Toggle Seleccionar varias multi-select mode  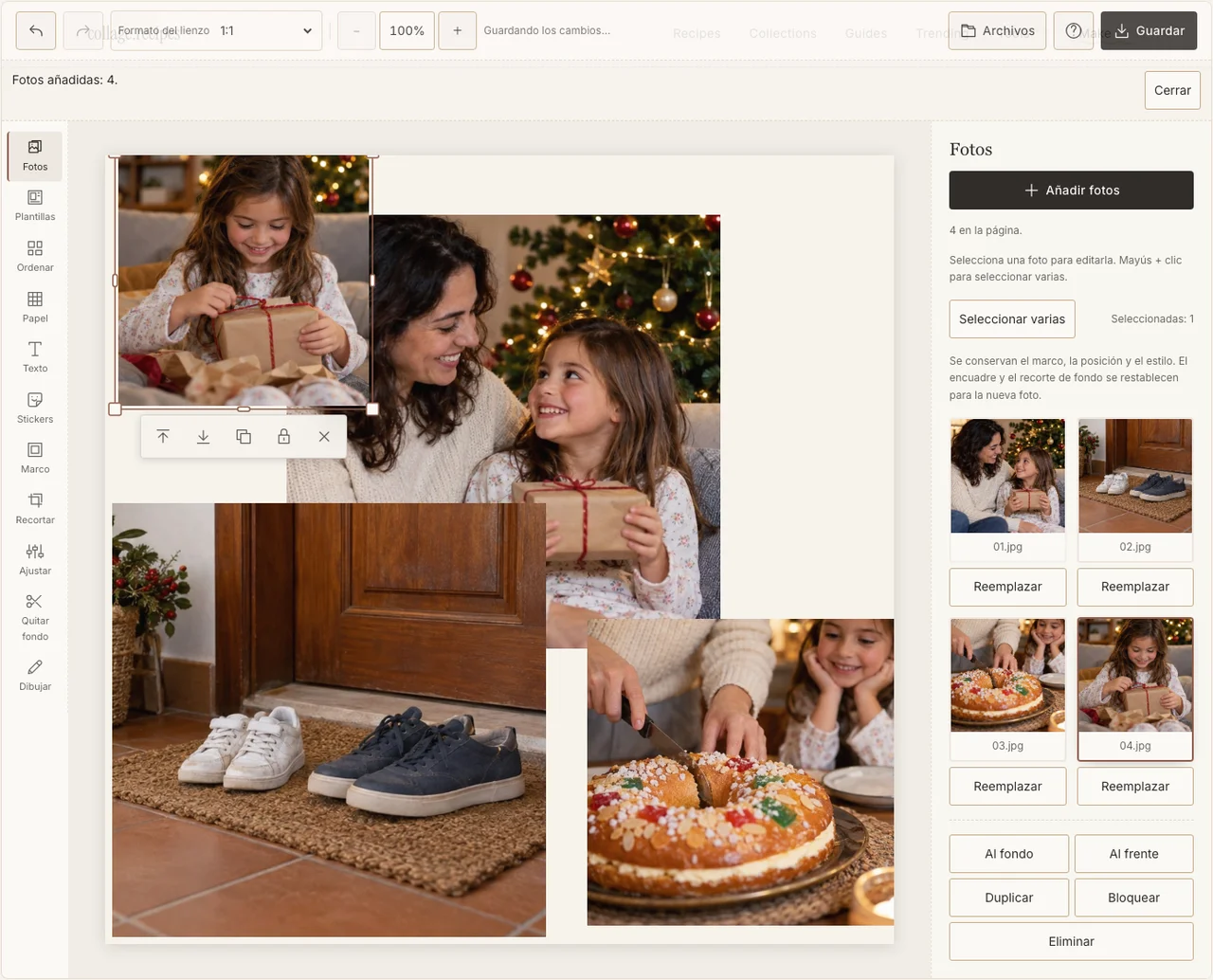click(1012, 318)
